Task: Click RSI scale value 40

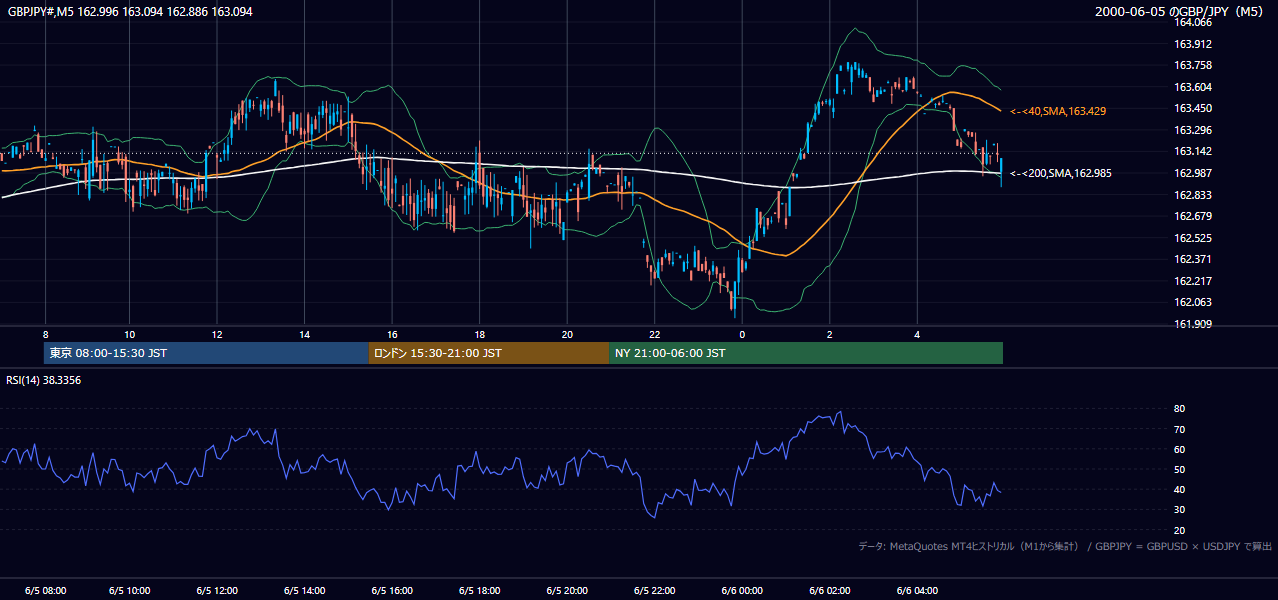Action: coord(1179,489)
